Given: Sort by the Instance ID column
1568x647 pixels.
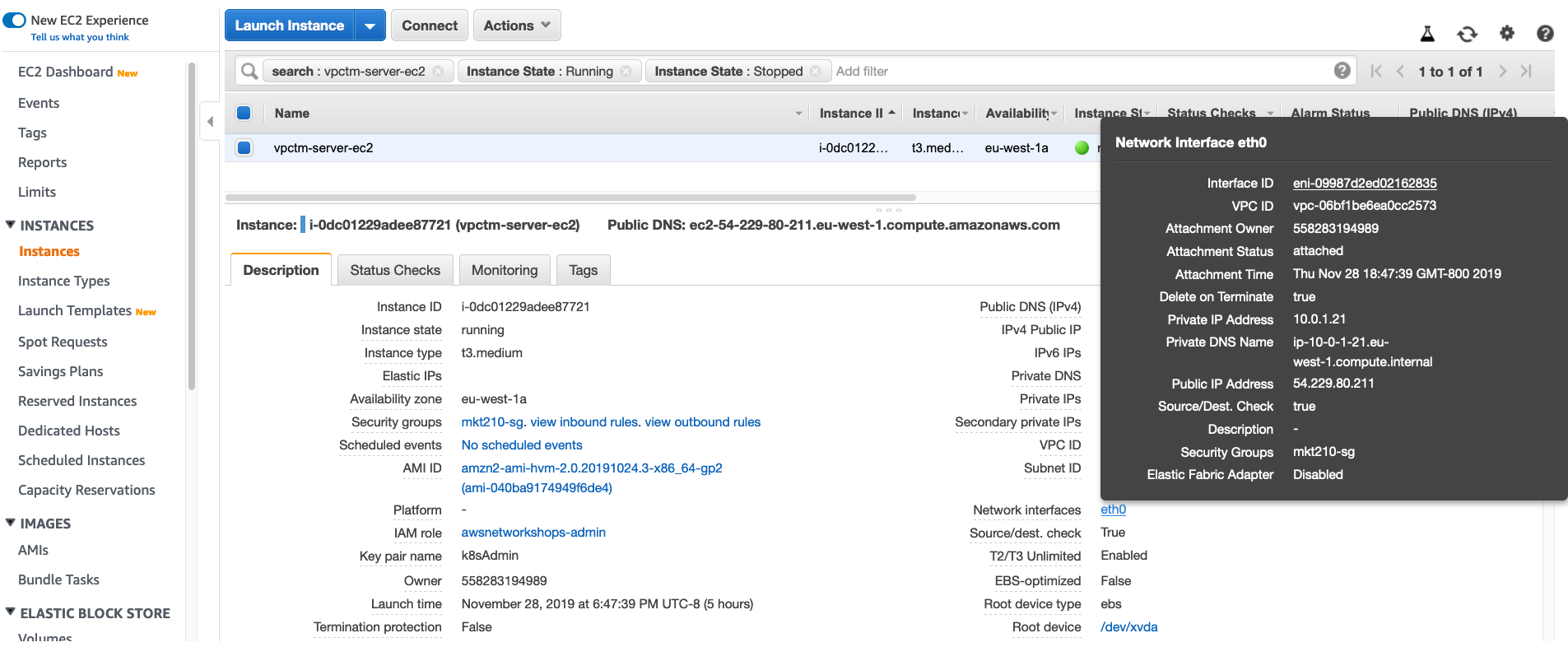Looking at the screenshot, I should tap(851, 114).
